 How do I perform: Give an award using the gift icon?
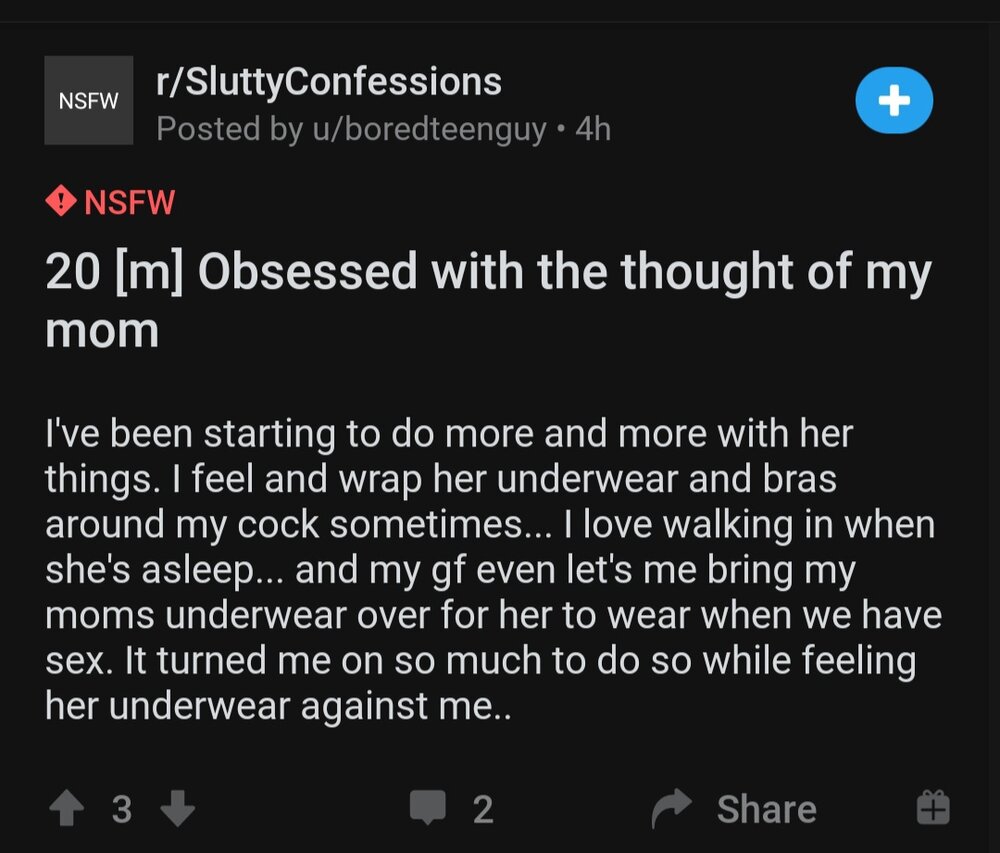[932, 807]
